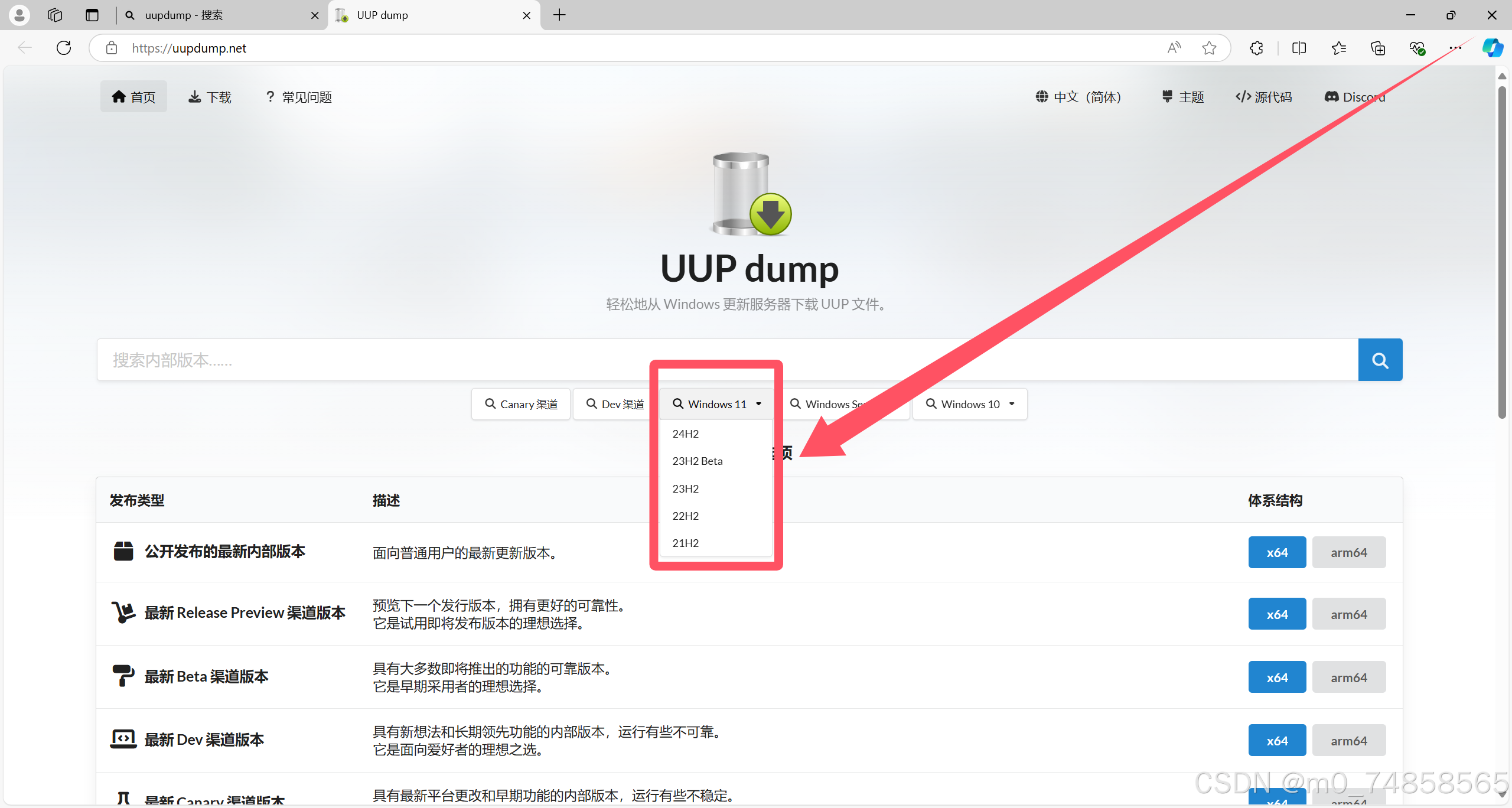This screenshot has height=808, width=1512.
Task: Open the tab actions menu icon
Action: coord(92,15)
